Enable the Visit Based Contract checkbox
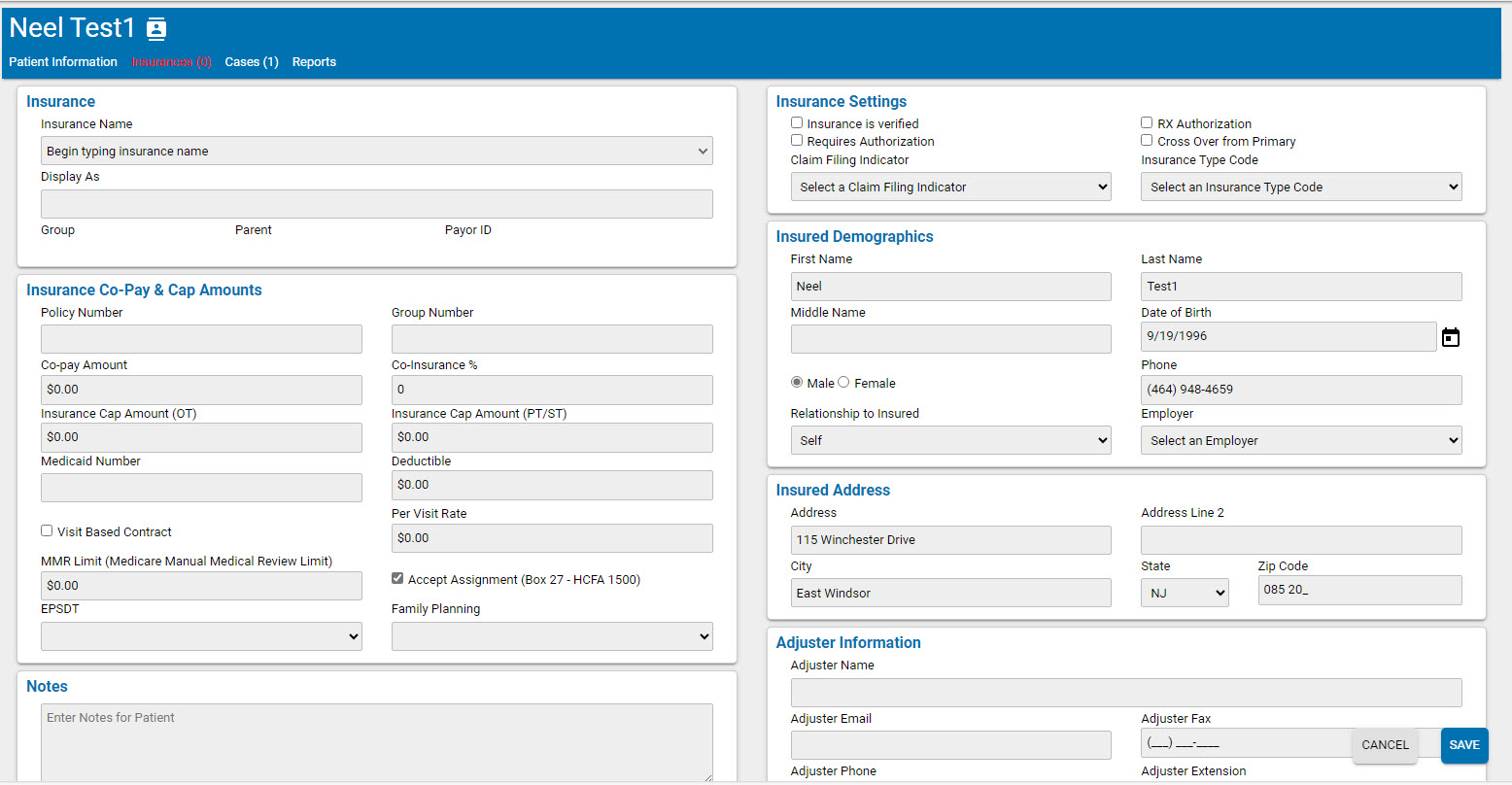The width and height of the screenshot is (1512, 785). (47, 531)
